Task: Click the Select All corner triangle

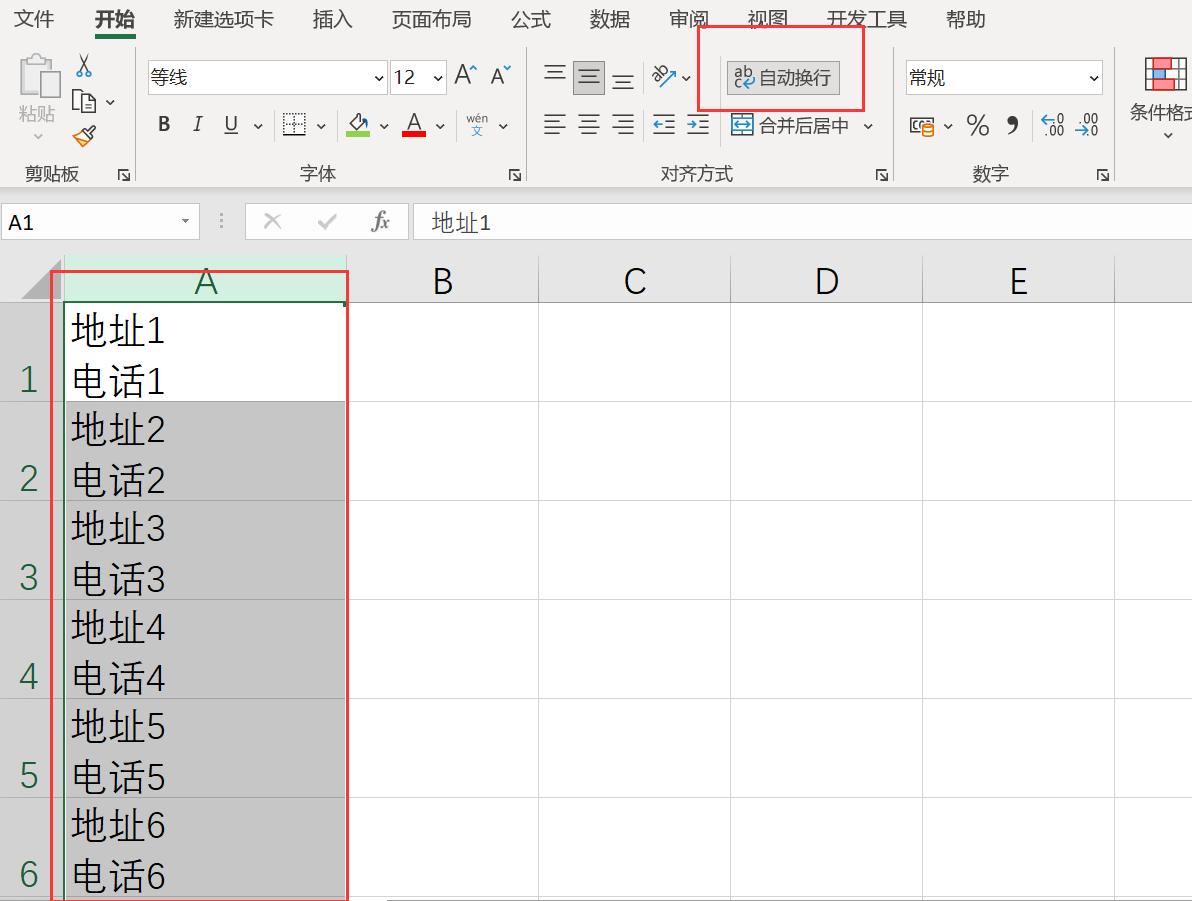Action: (x=41, y=281)
